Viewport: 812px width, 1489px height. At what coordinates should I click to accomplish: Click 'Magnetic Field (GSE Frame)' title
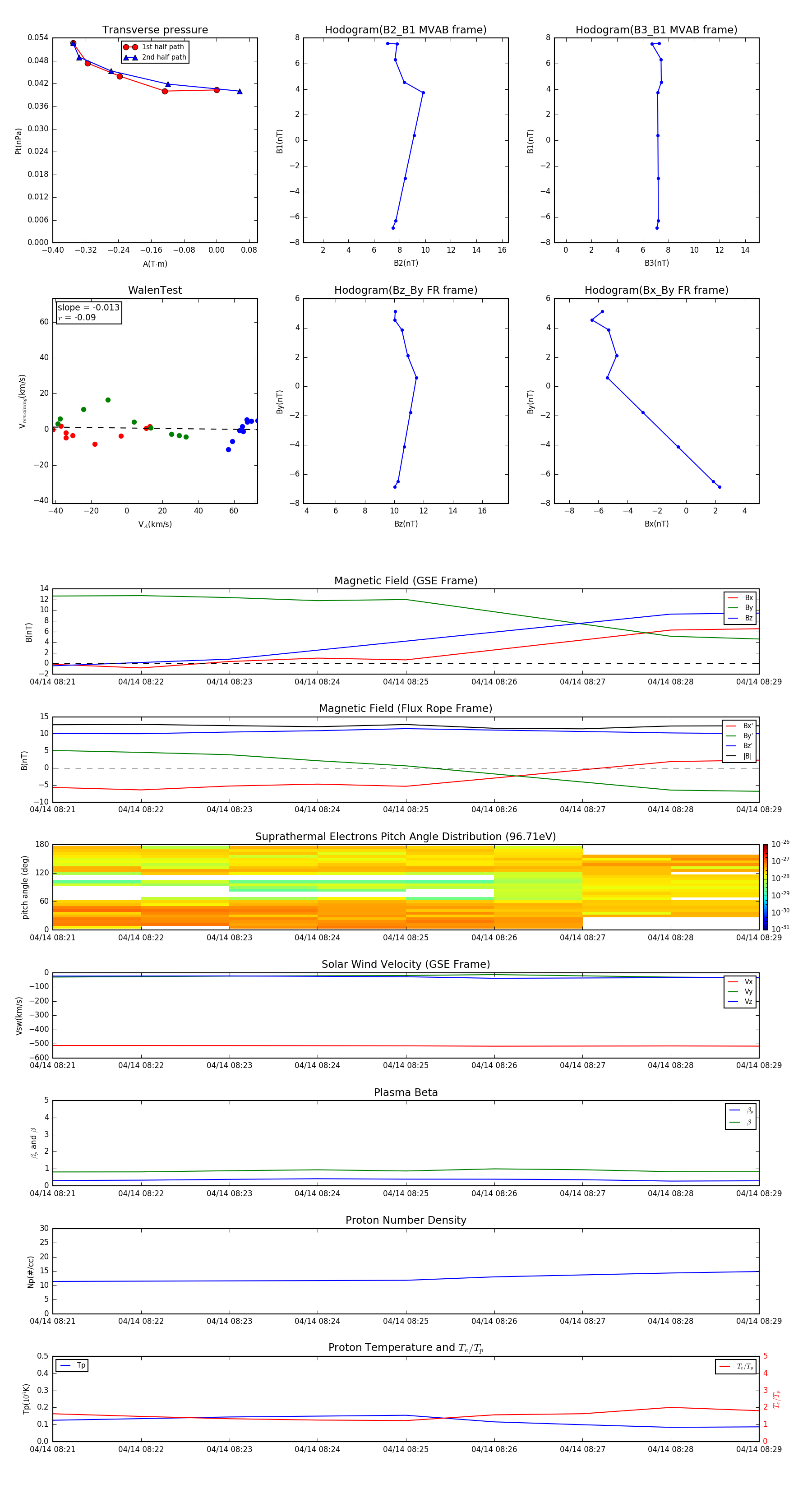(x=406, y=581)
